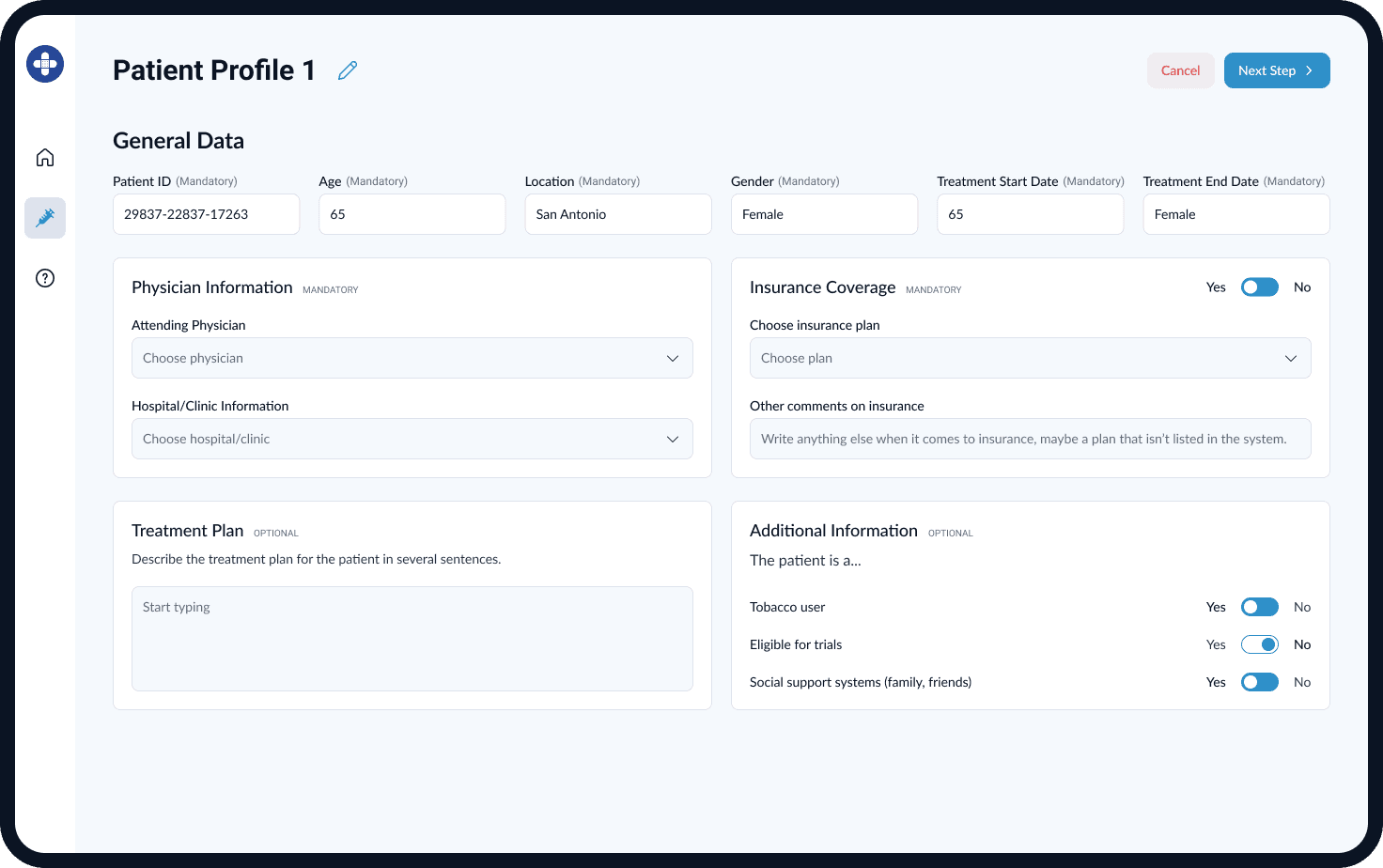Switch Tobacco user toggle off
Image resolution: width=1383 pixels, height=868 pixels.
point(1260,606)
